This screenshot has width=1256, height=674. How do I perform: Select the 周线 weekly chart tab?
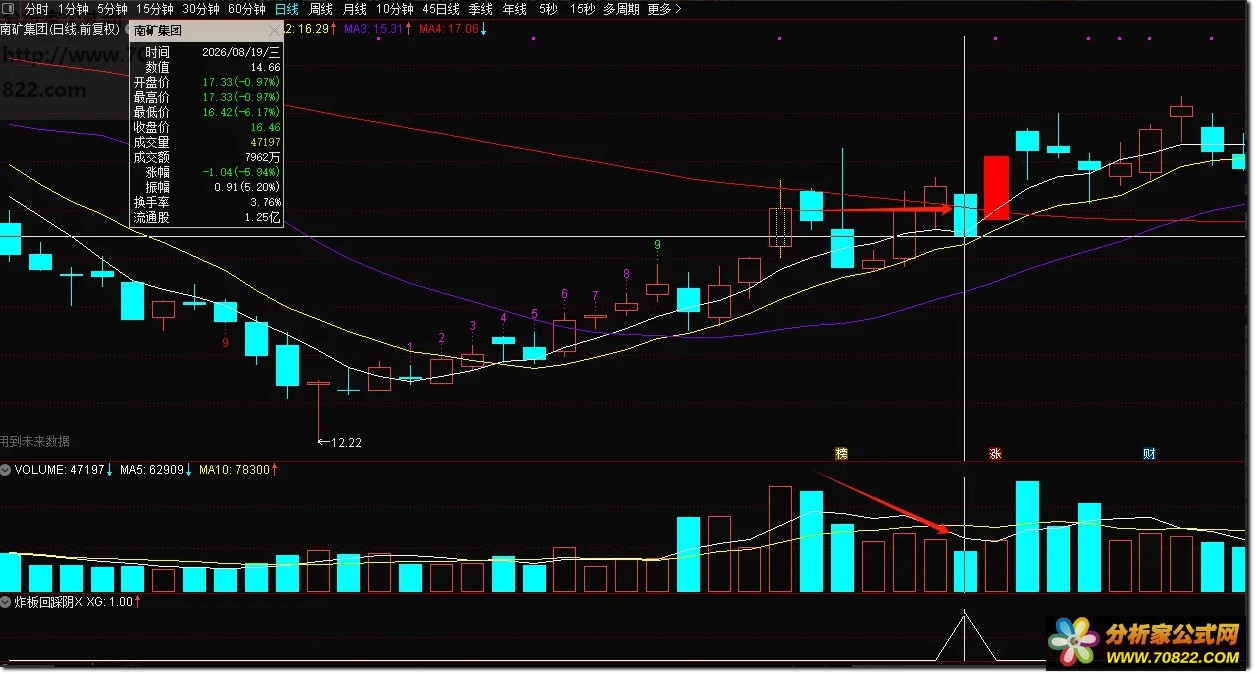(x=321, y=9)
